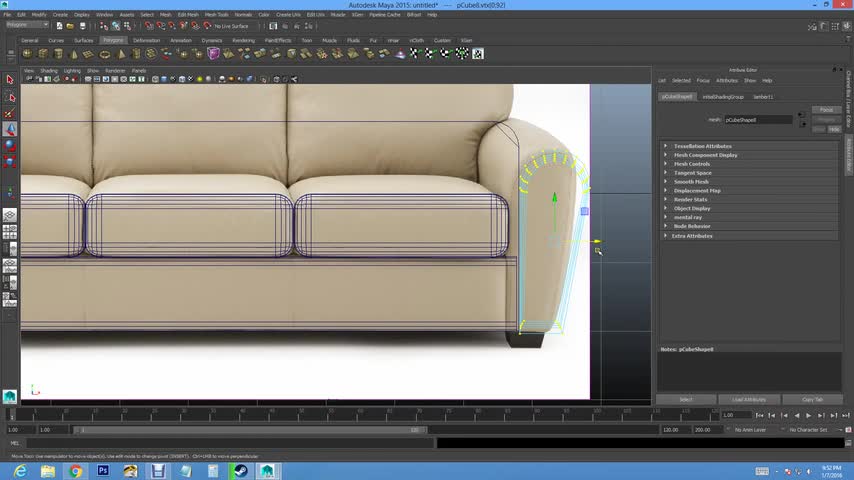The width and height of the screenshot is (854, 480).
Task: Click the polygon sphere shelf icon
Action: [27, 53]
